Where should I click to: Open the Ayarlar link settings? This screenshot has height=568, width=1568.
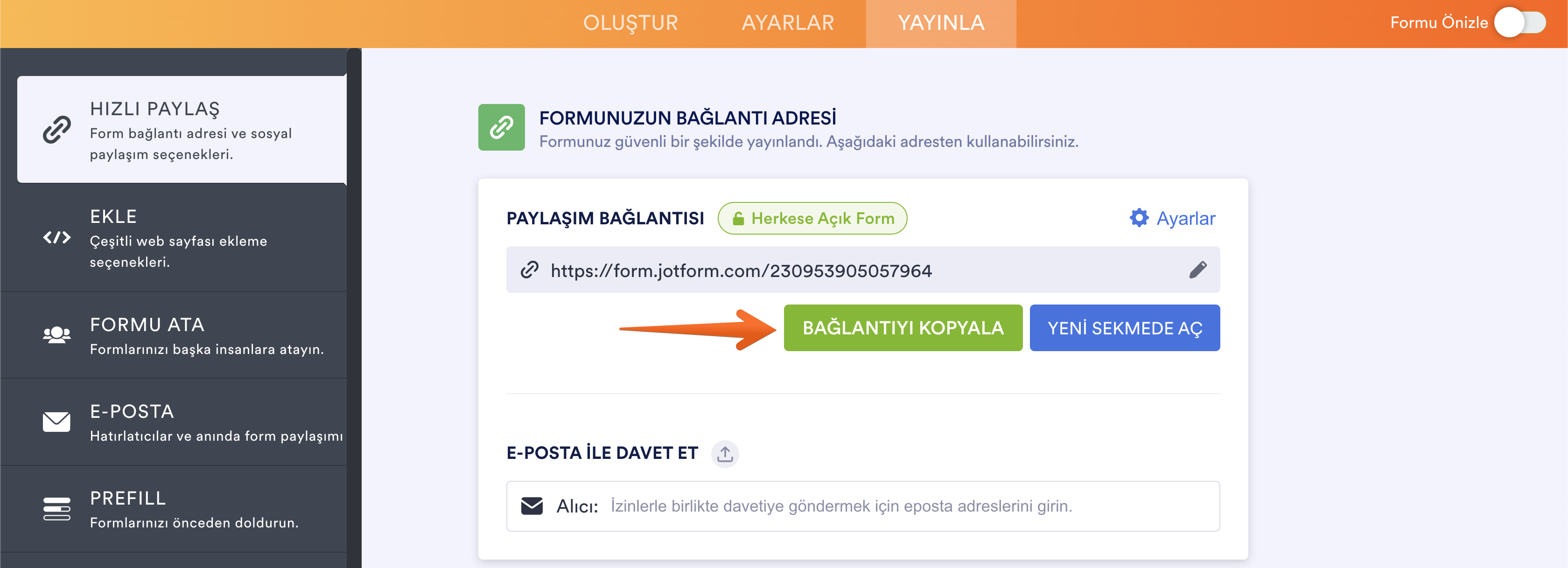point(1184,218)
